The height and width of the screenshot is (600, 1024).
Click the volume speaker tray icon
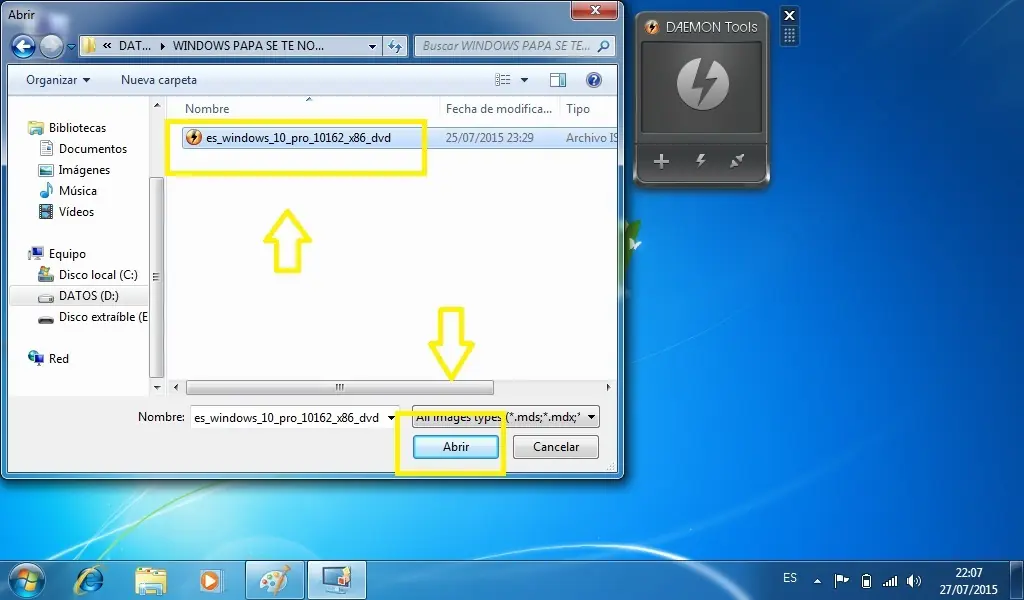click(x=914, y=580)
